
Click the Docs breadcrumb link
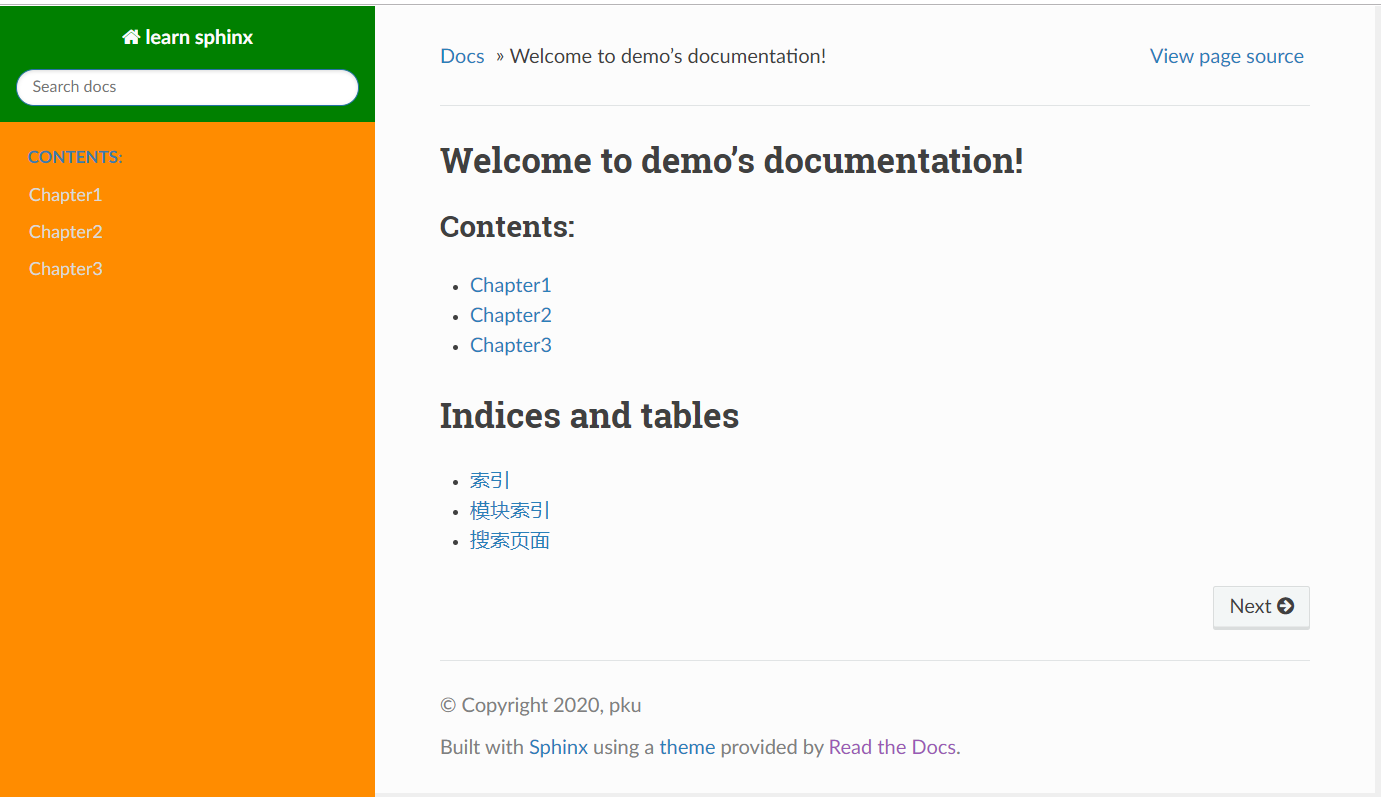[x=462, y=56]
